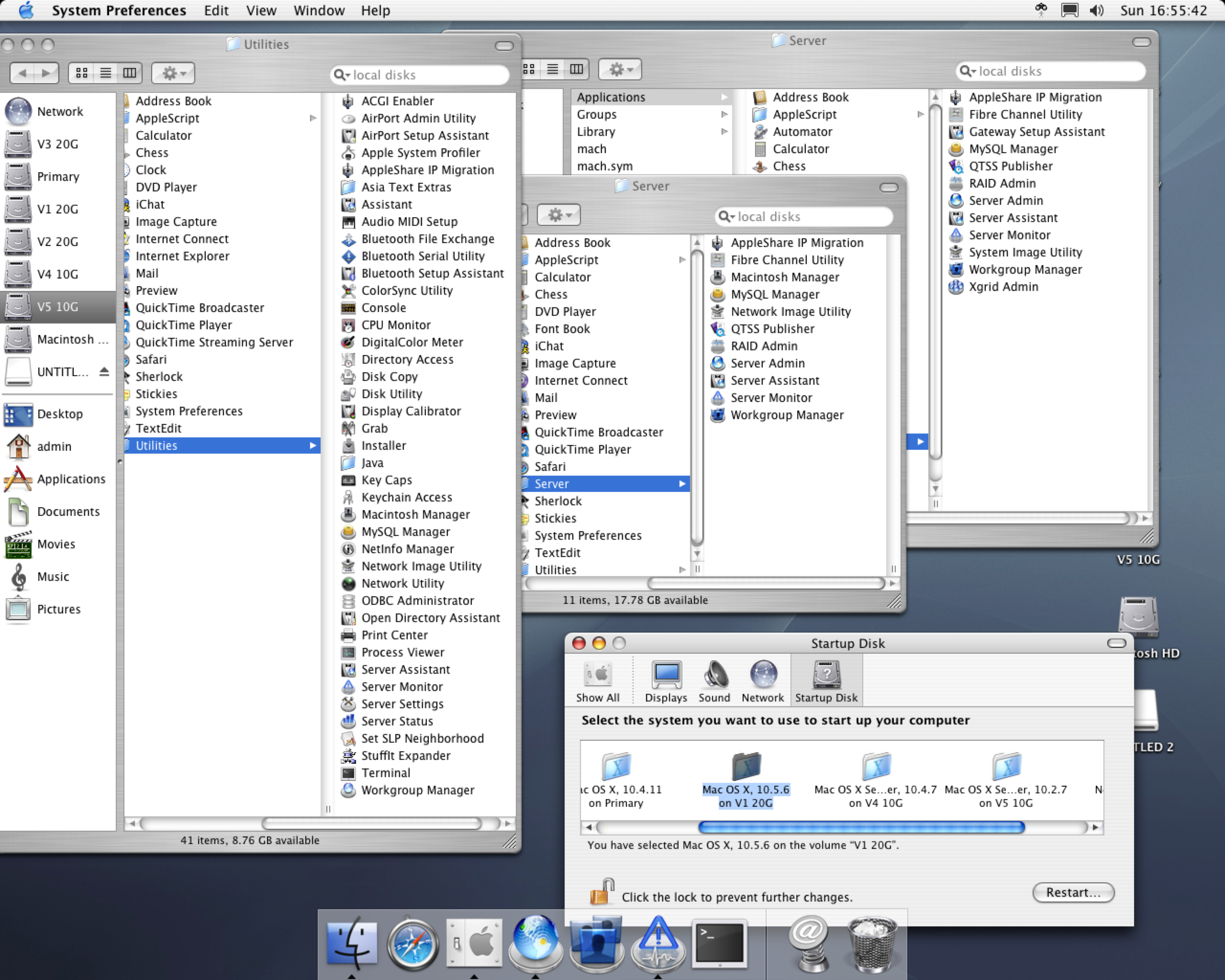Switch Utilities window to list view

pos(106,73)
